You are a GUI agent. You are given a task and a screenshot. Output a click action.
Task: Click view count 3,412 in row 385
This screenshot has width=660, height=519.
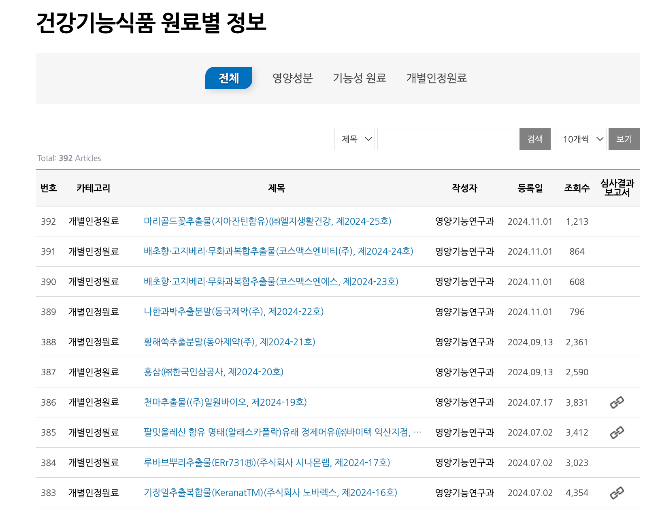coord(577,433)
